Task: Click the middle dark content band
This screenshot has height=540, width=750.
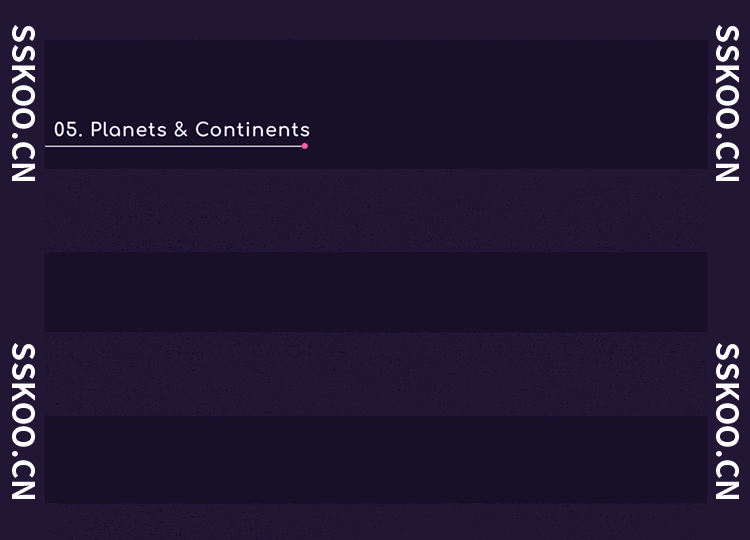Action: tap(375, 292)
